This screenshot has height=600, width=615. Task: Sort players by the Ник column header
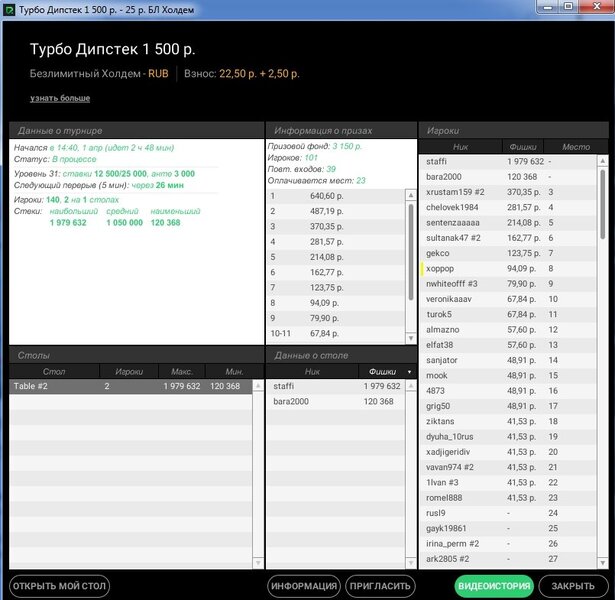pyautogui.click(x=460, y=146)
